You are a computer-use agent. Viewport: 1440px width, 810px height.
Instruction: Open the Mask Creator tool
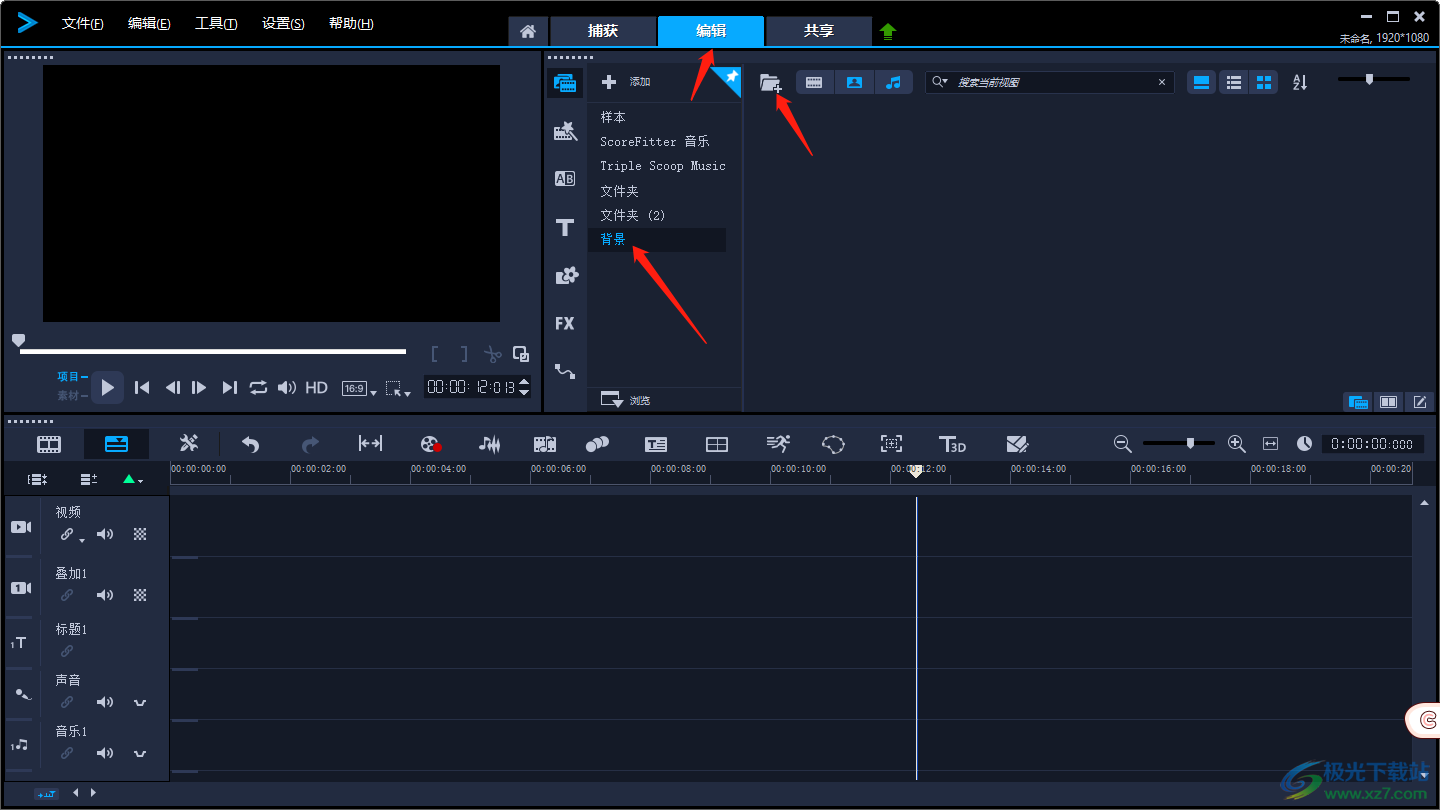pyautogui.click(x=833, y=444)
